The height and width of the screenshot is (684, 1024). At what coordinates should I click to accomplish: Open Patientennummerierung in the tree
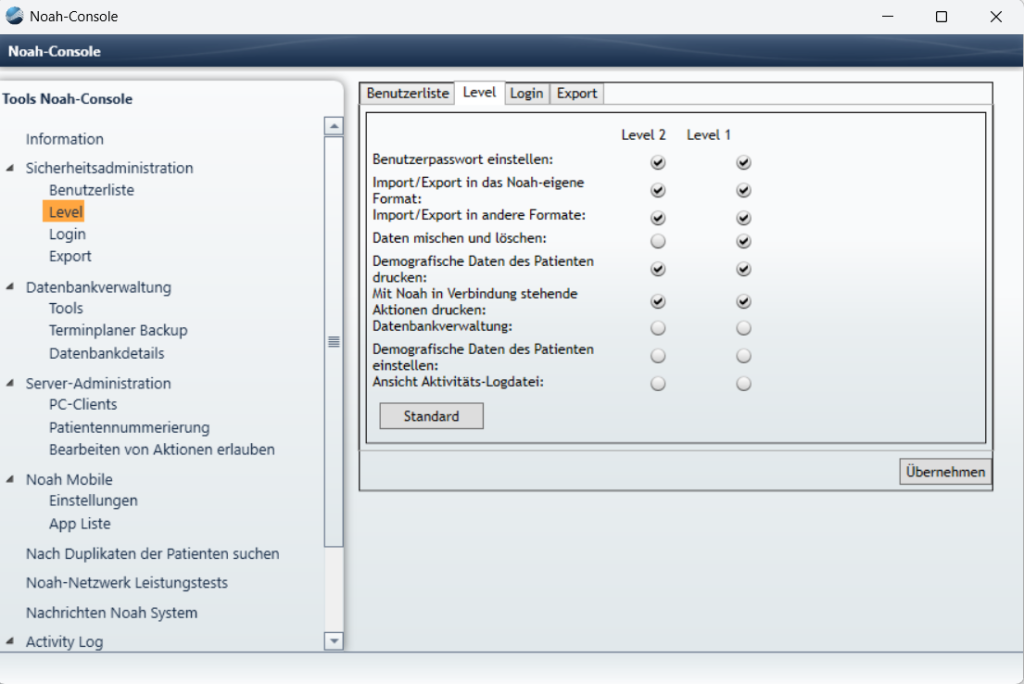tap(129, 428)
